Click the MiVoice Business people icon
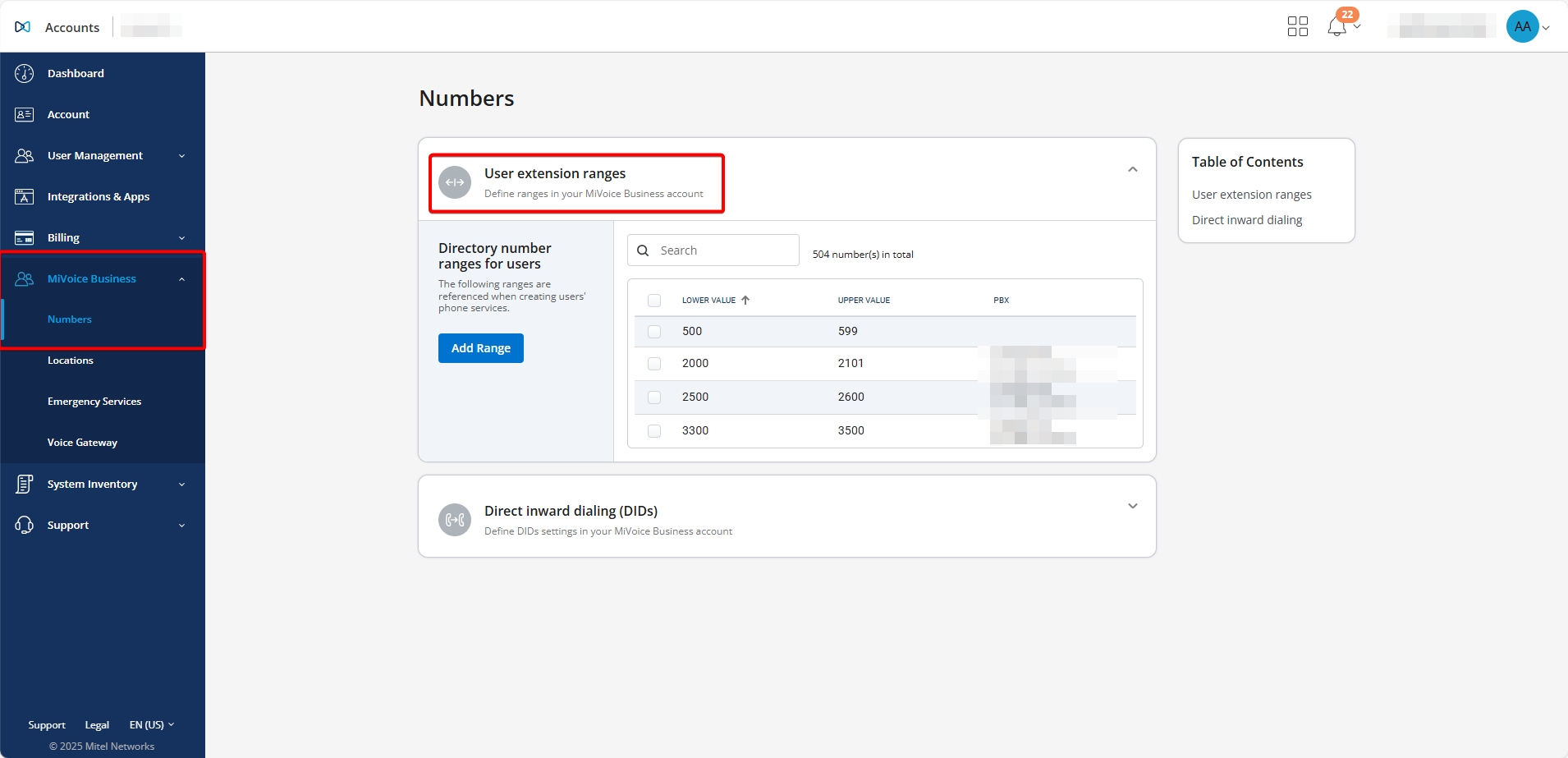Image resolution: width=1568 pixels, height=758 pixels. point(25,278)
